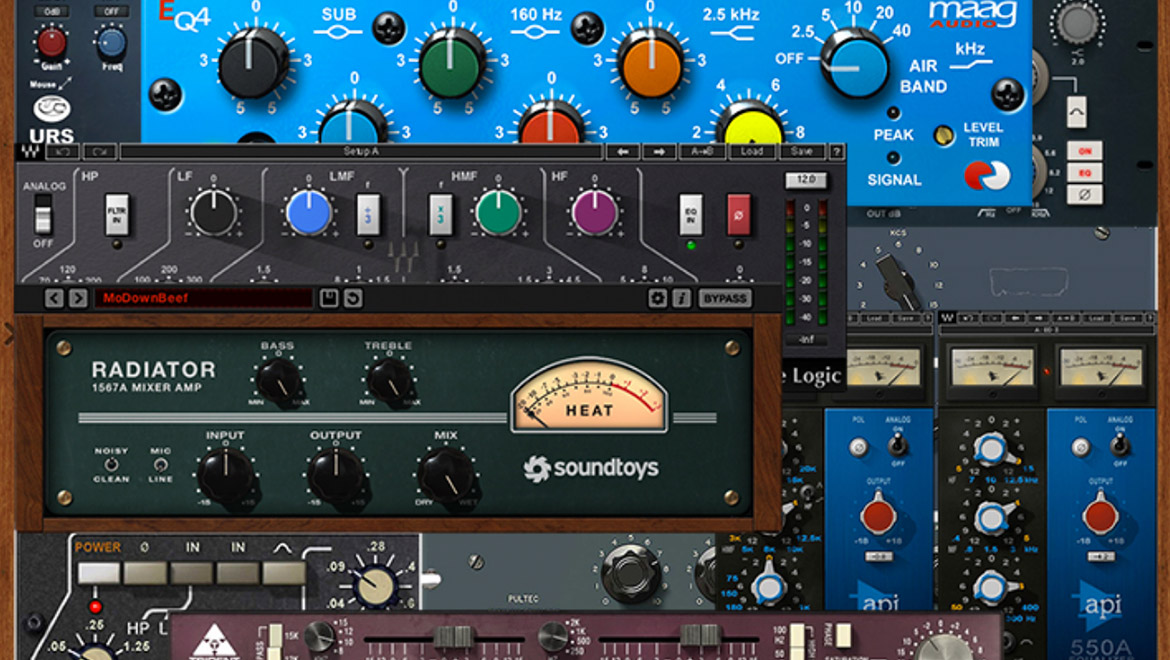Click the Maag AIR BAND frequency knob

click(855, 62)
